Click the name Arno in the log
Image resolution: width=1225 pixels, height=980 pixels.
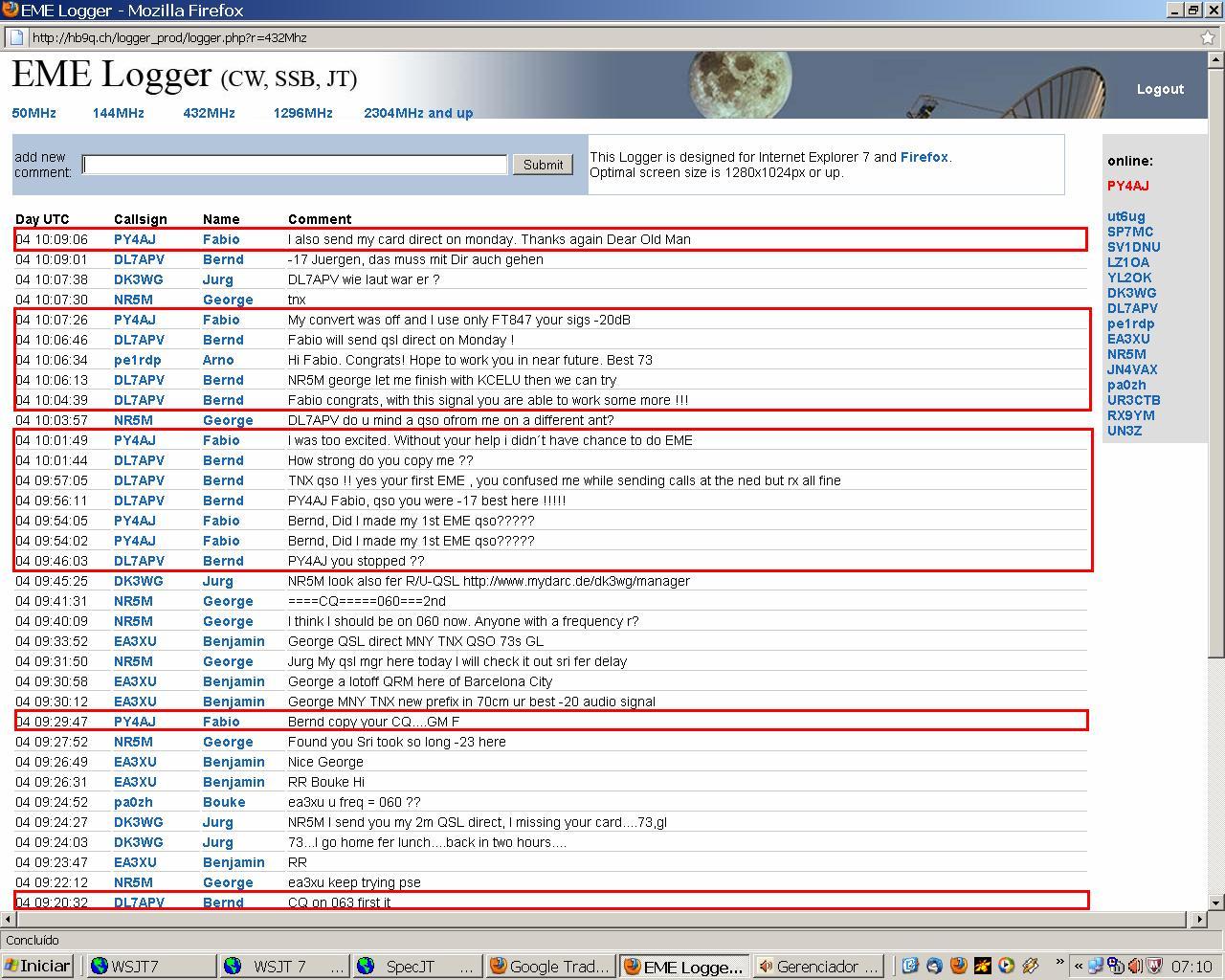(x=218, y=360)
